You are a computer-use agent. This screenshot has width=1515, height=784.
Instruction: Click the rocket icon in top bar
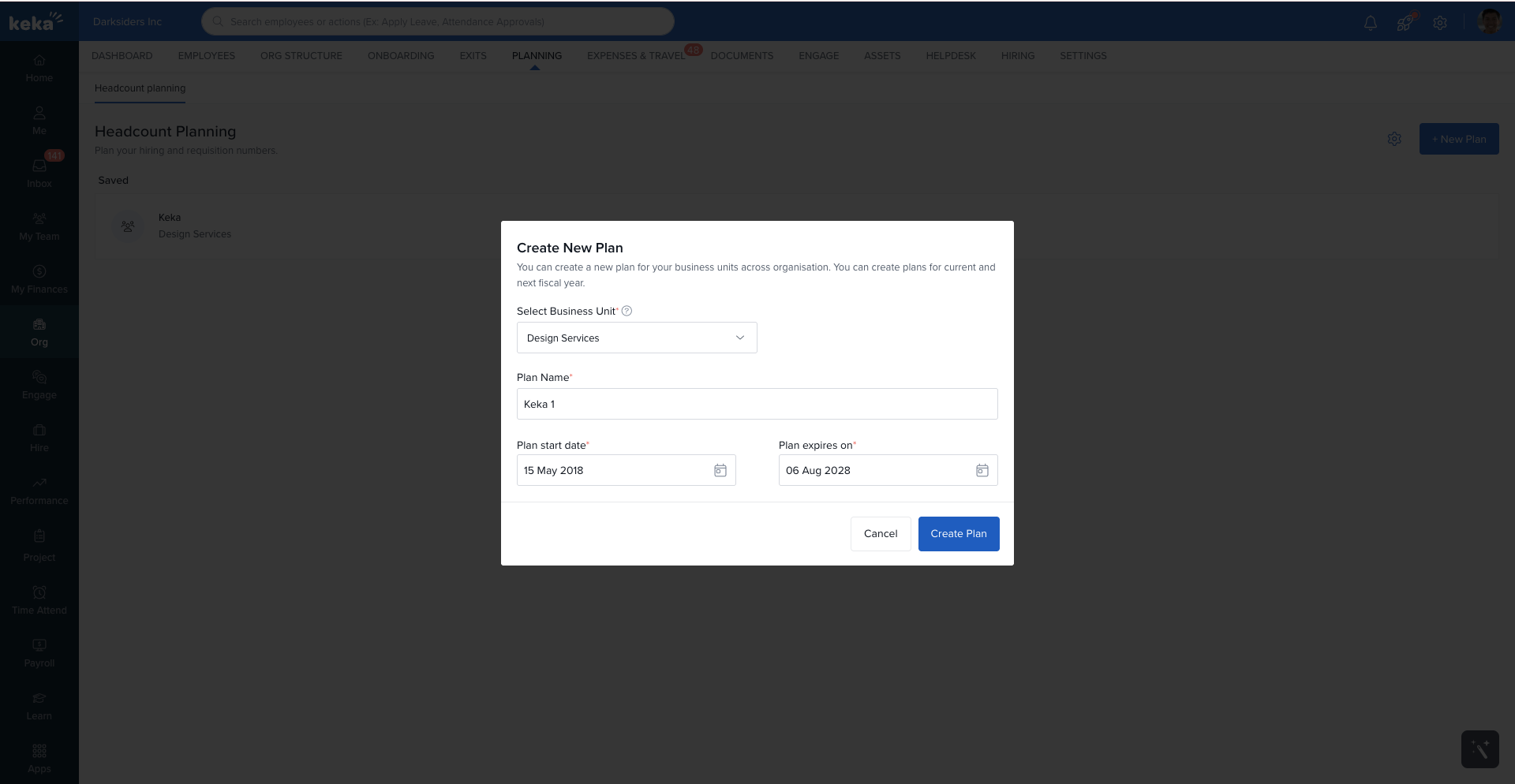tap(1405, 23)
